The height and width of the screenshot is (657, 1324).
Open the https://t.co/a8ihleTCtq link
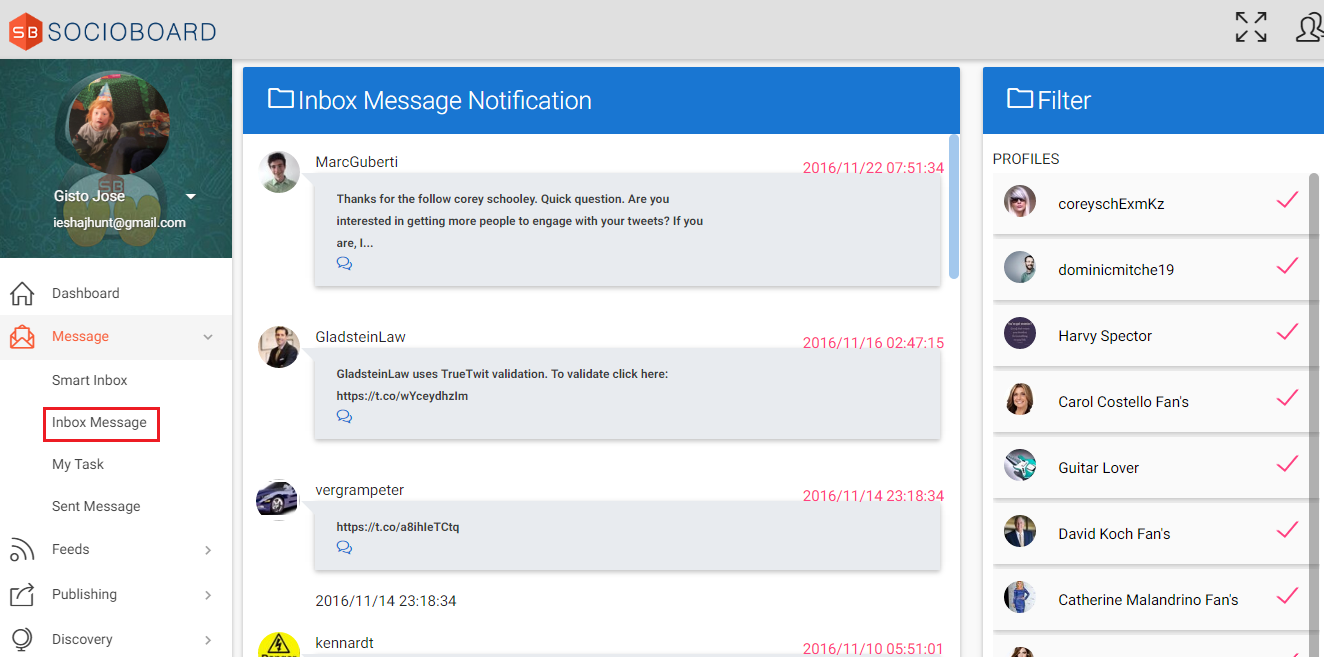398,527
